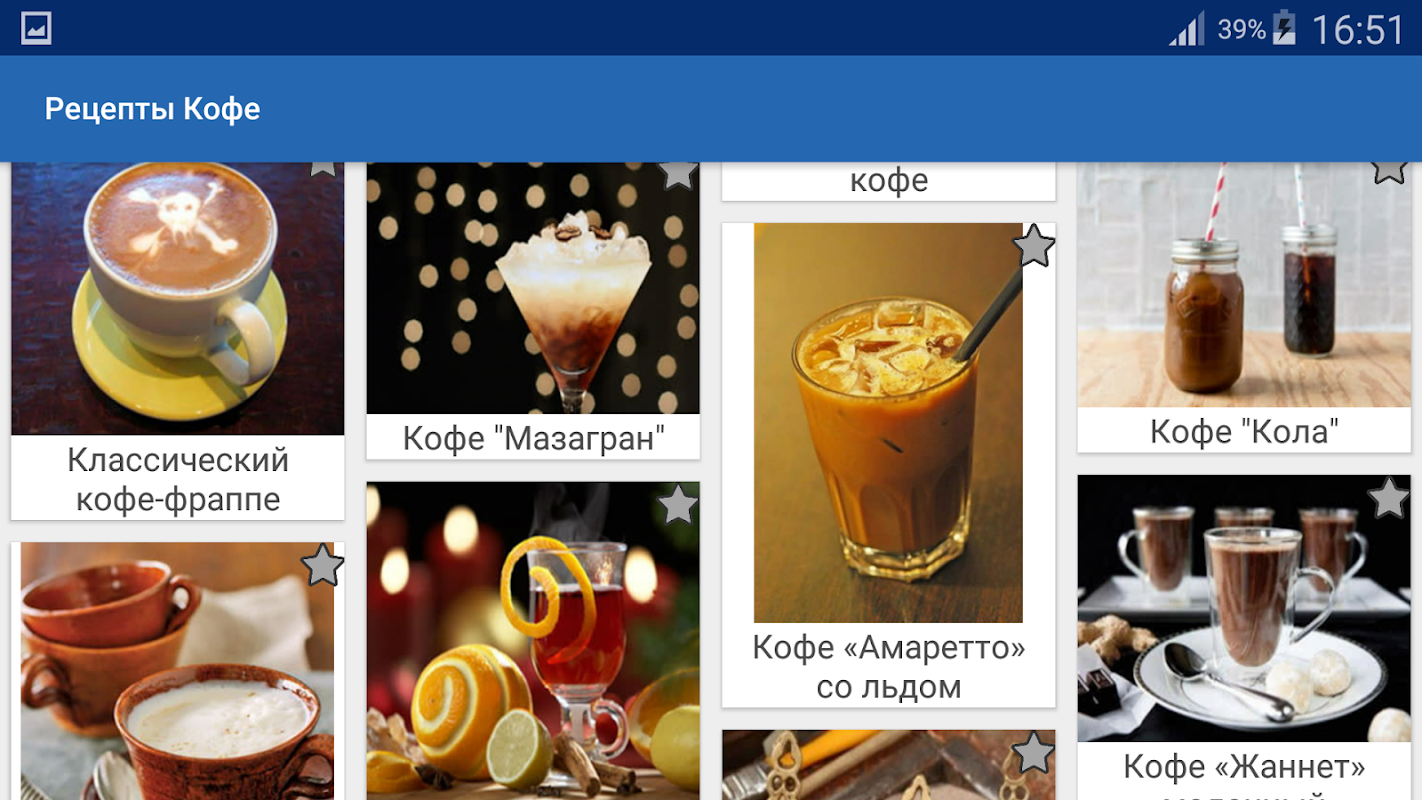Screen dimensions: 1422x800
Task: Open the picture notification icon in status bar
Action: pos(36,28)
